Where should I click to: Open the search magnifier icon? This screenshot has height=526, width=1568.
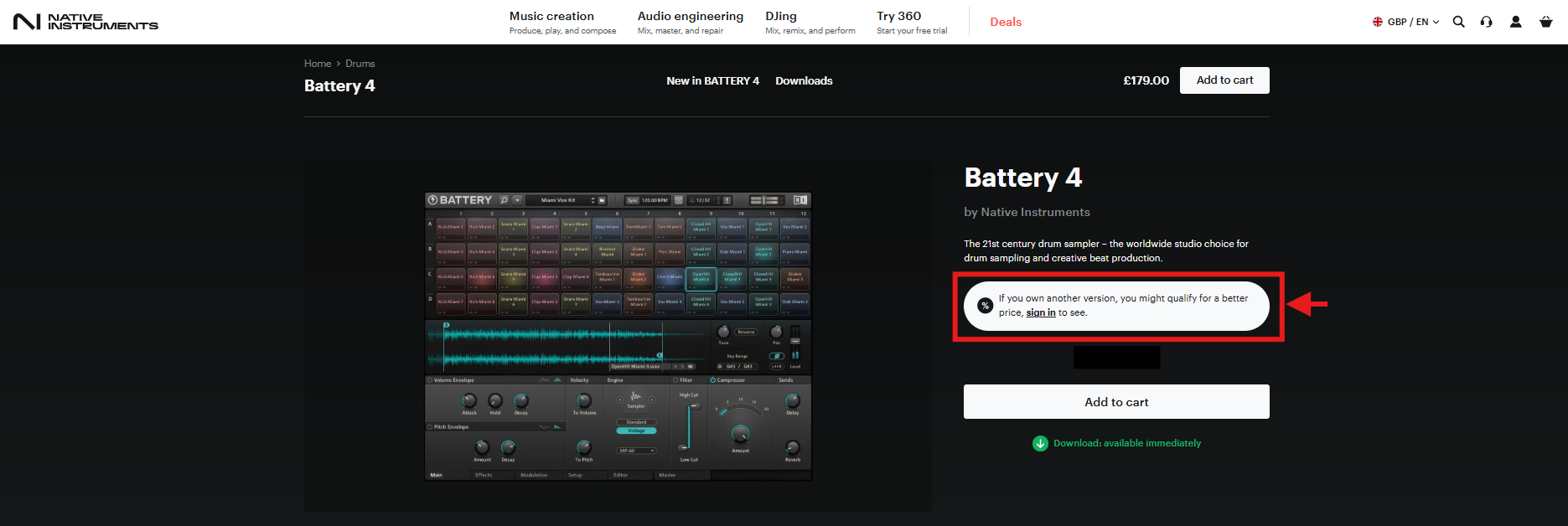[1458, 22]
